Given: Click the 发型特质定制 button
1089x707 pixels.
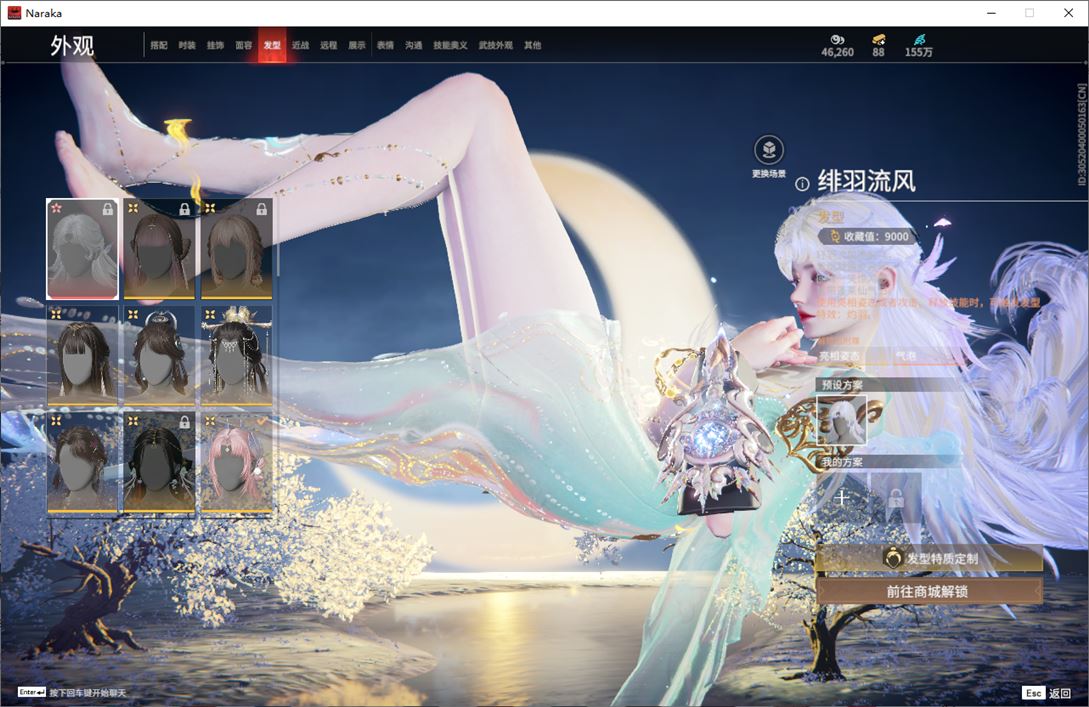Looking at the screenshot, I should click(929, 558).
